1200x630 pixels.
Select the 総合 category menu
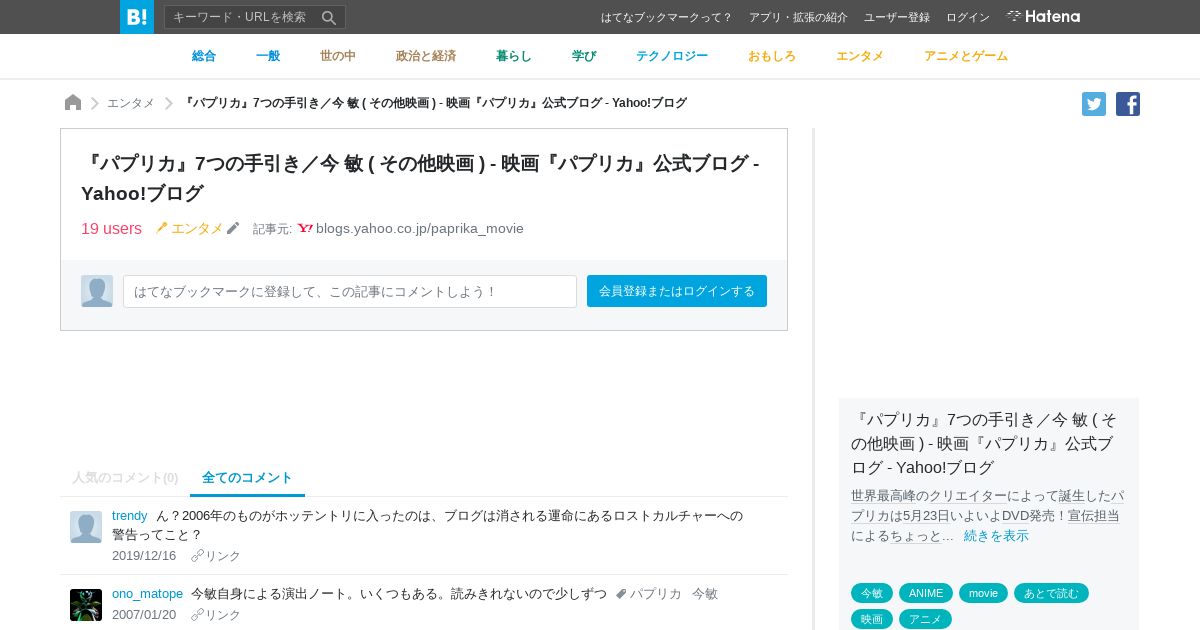coord(204,56)
